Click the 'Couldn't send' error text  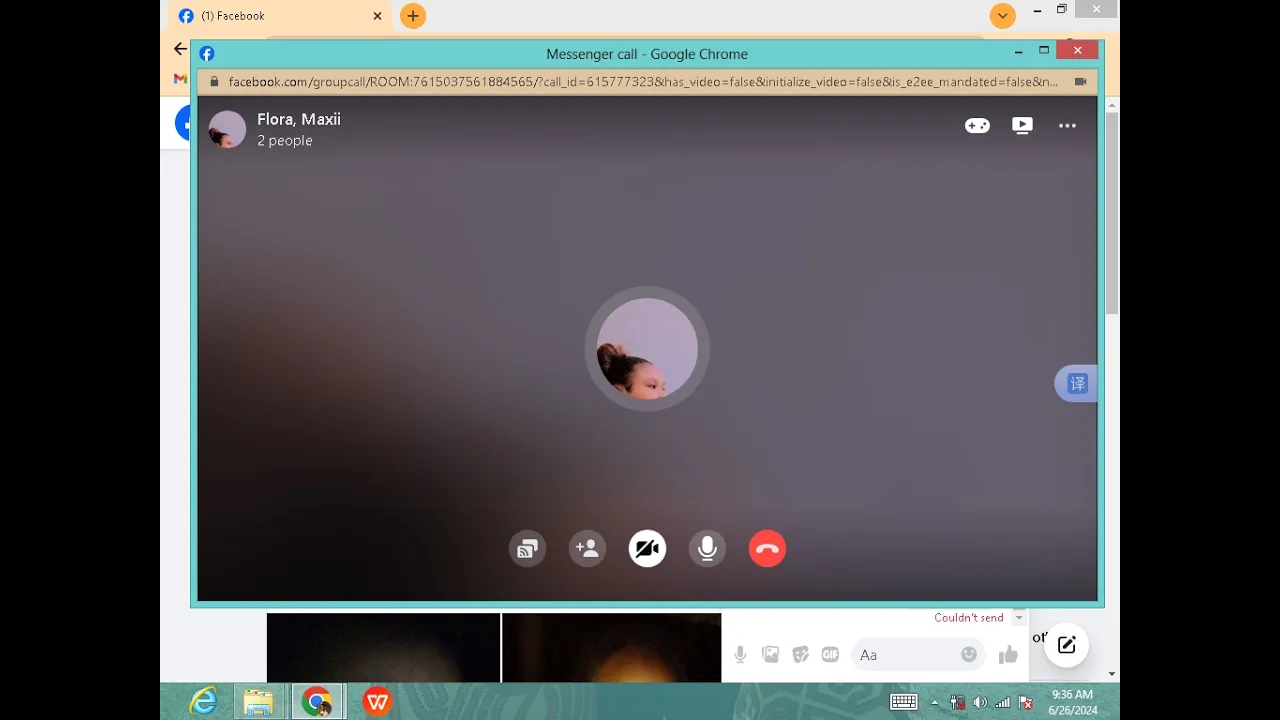click(968, 618)
